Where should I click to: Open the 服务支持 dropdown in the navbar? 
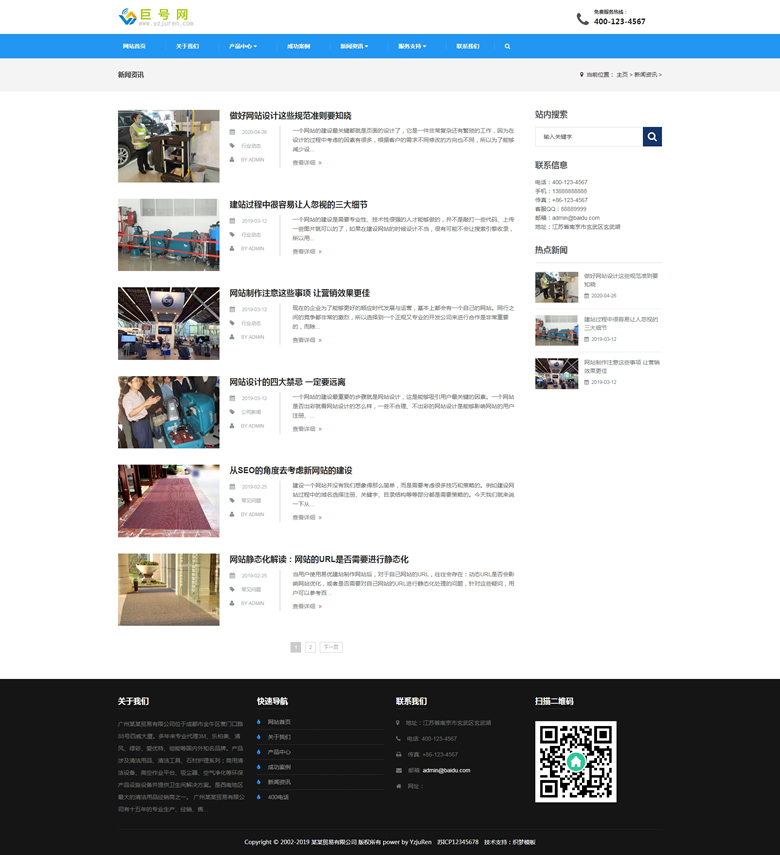coord(412,47)
